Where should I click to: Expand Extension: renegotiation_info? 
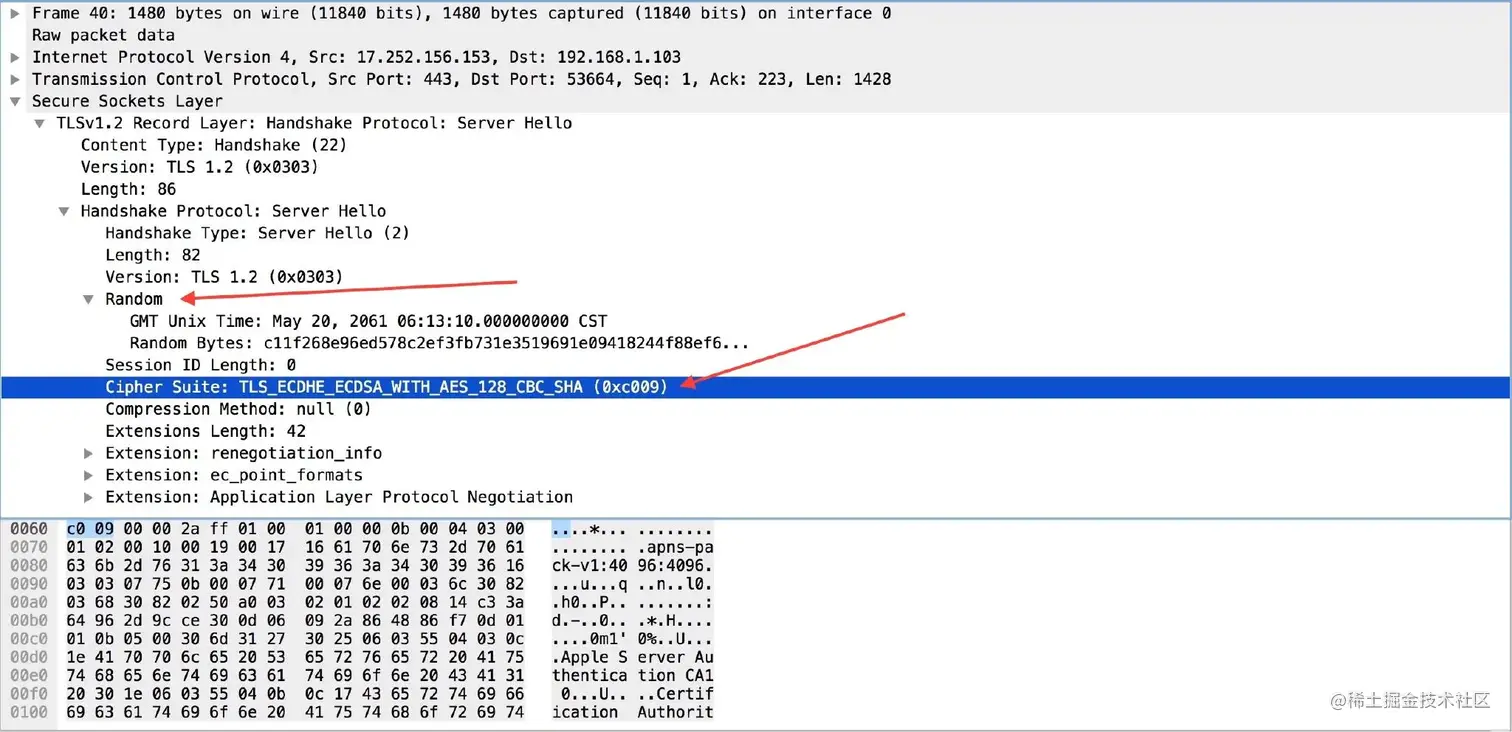[89, 453]
